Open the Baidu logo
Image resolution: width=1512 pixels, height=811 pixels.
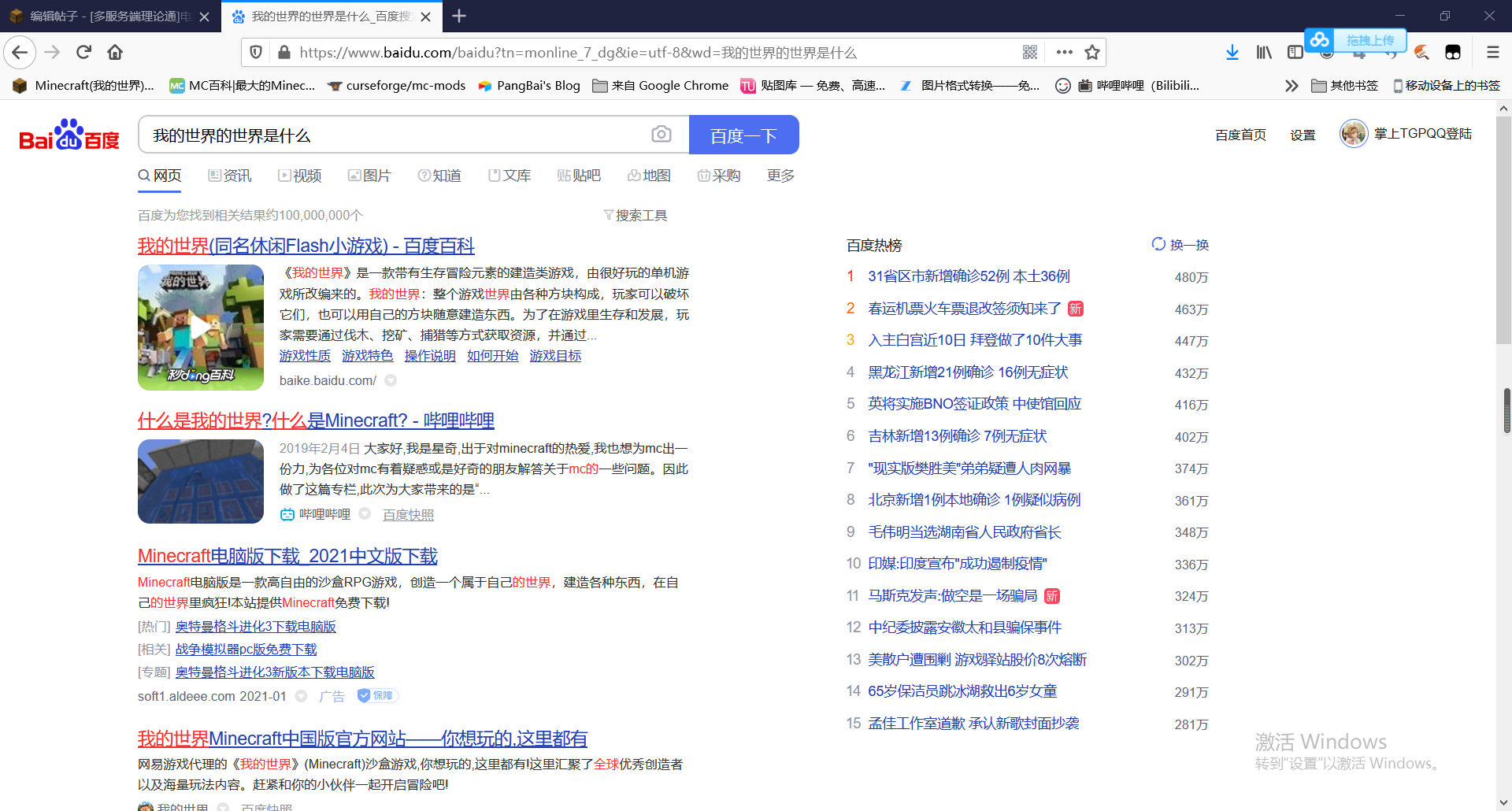69,135
